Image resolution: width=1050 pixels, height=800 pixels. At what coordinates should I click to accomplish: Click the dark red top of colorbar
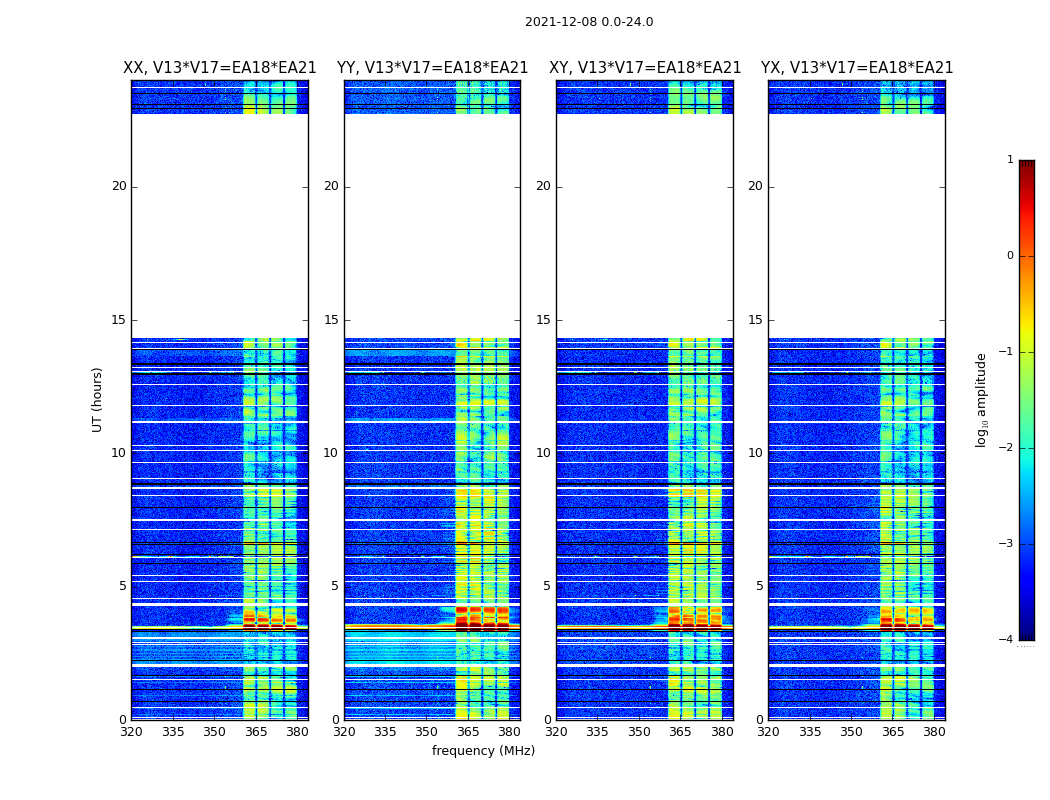tap(1026, 166)
